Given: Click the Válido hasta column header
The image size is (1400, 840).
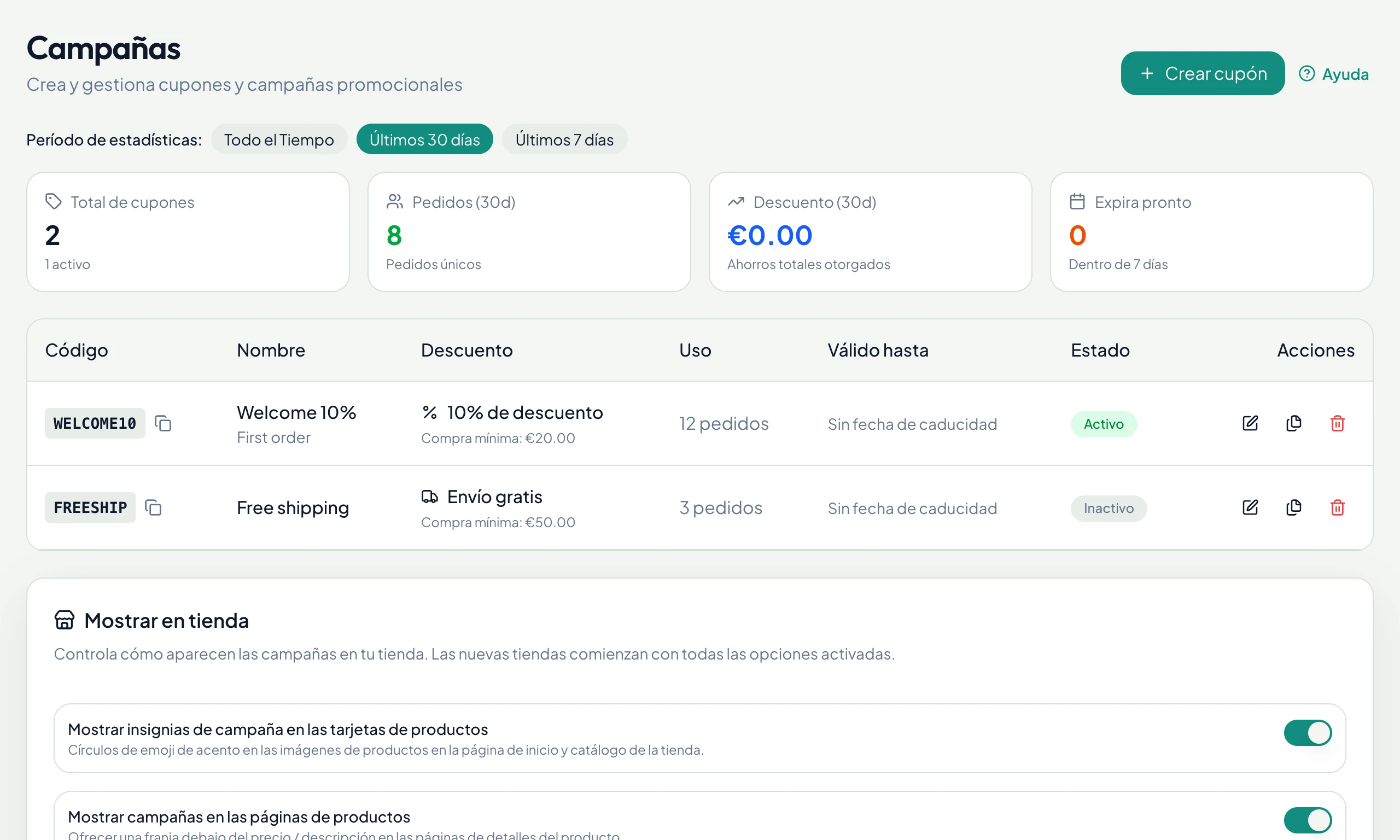Looking at the screenshot, I should 878,351.
